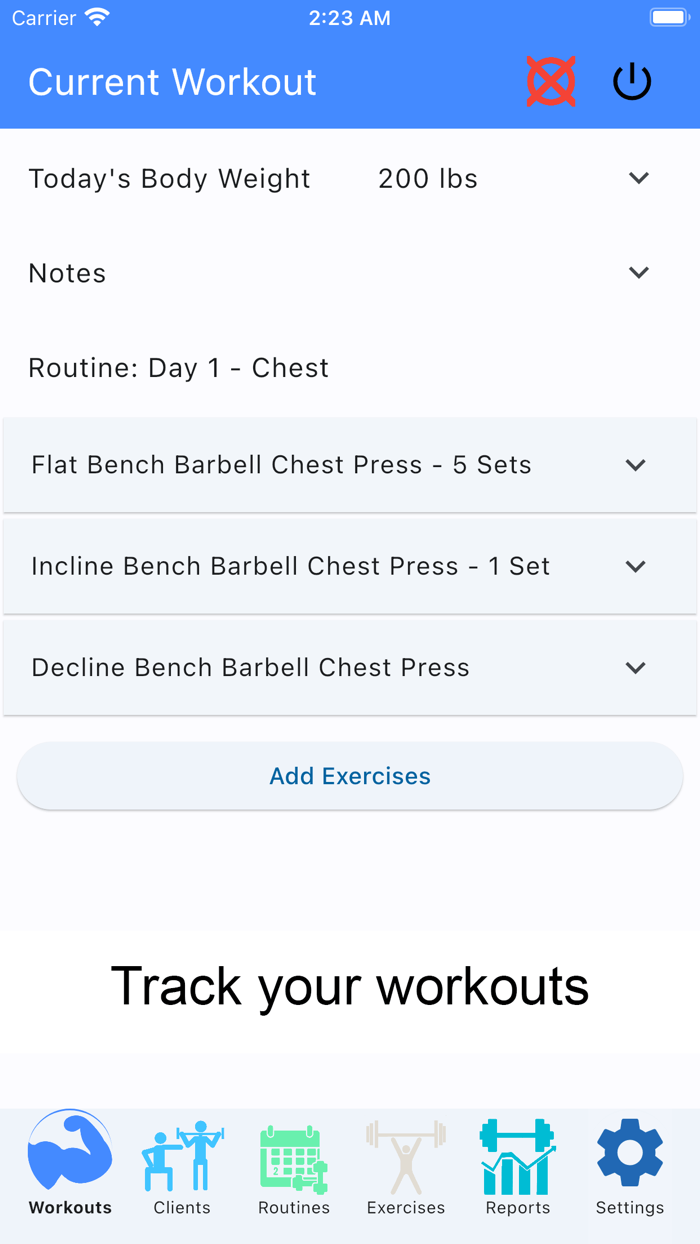
Task: Open the Notes section chevron
Action: pyautogui.click(x=638, y=272)
